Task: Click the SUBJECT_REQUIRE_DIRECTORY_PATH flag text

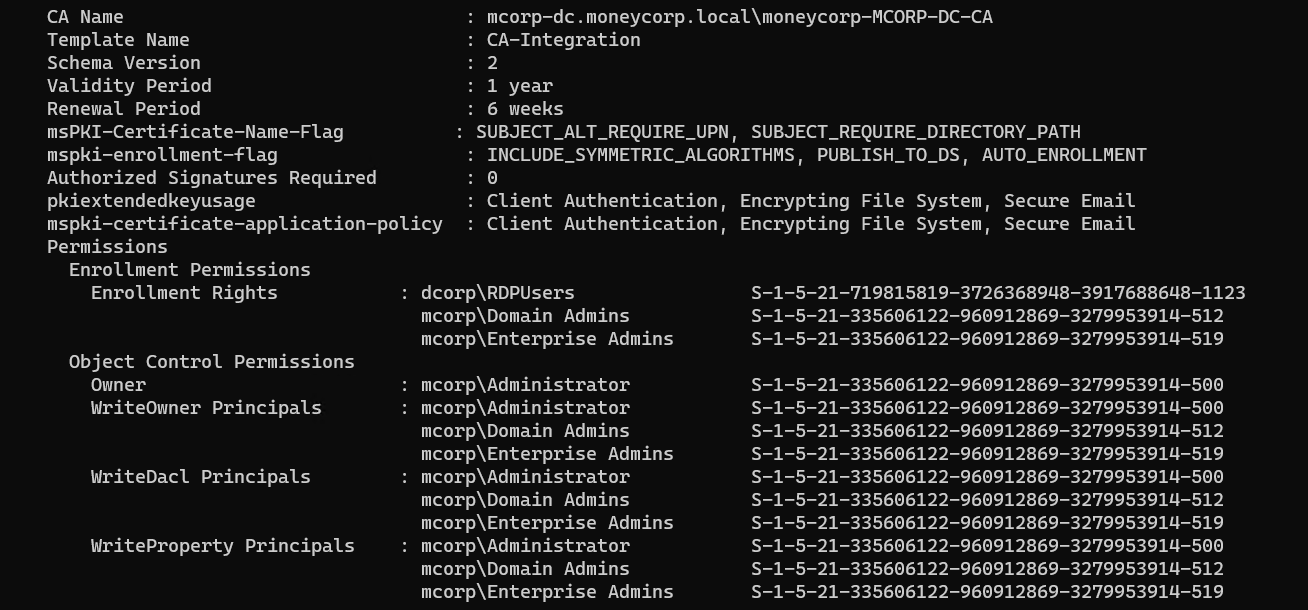Action: pyautogui.click(x=916, y=132)
